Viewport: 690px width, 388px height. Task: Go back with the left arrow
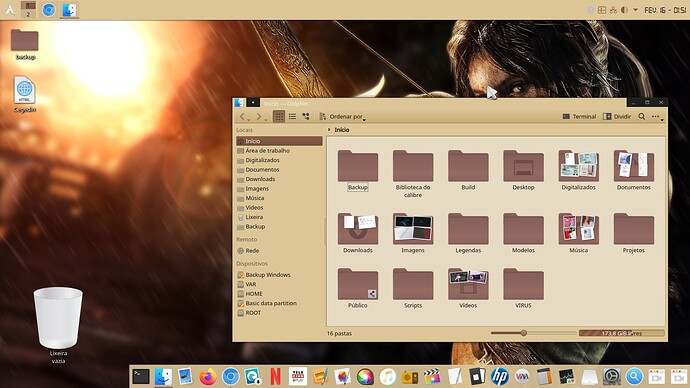(x=242, y=116)
